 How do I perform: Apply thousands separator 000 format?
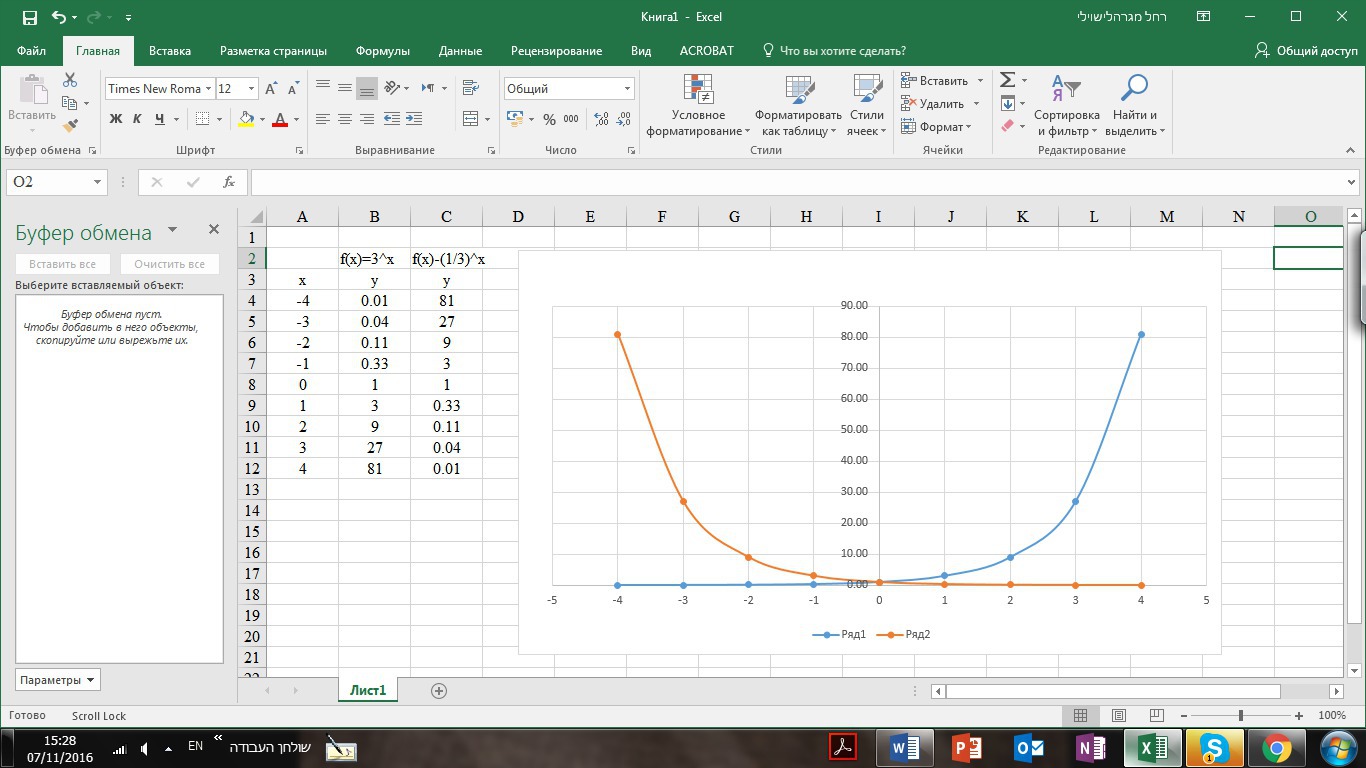(571, 119)
